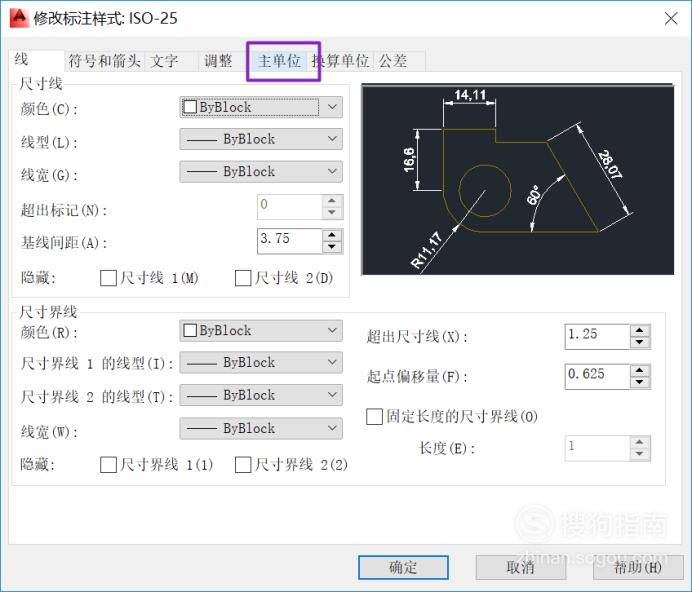This screenshot has width=692, height=592.
Task: Click 长度(E) up arrow
Action: point(640,442)
